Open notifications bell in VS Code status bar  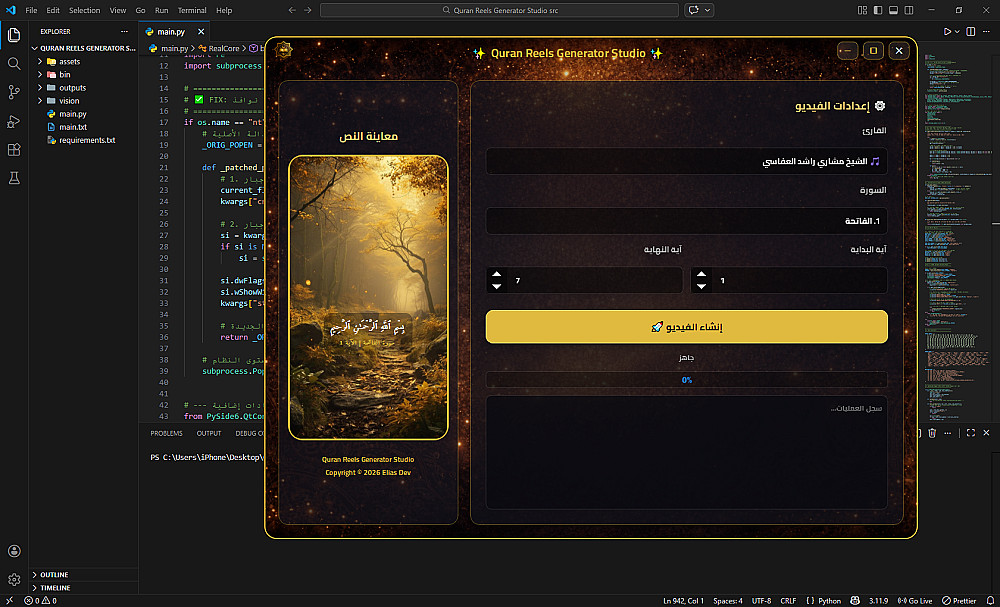[x=990, y=601]
